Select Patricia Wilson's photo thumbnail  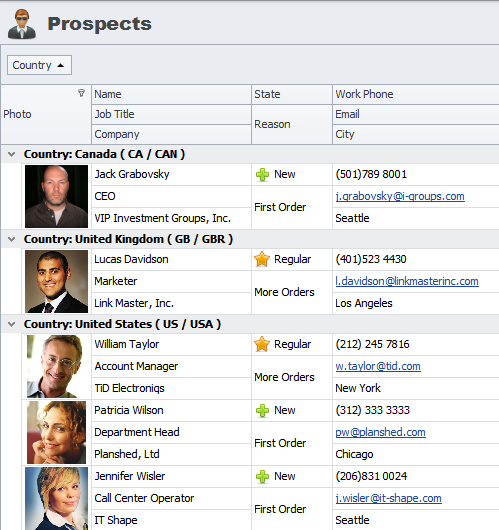click(x=56, y=432)
